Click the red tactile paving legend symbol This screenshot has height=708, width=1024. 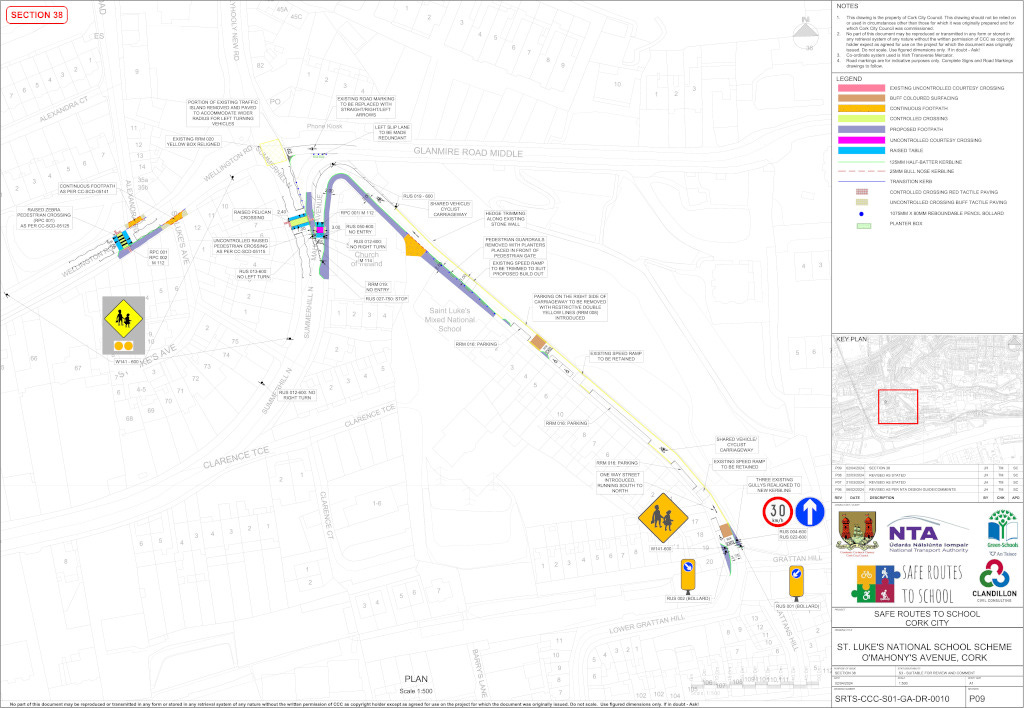862,192
